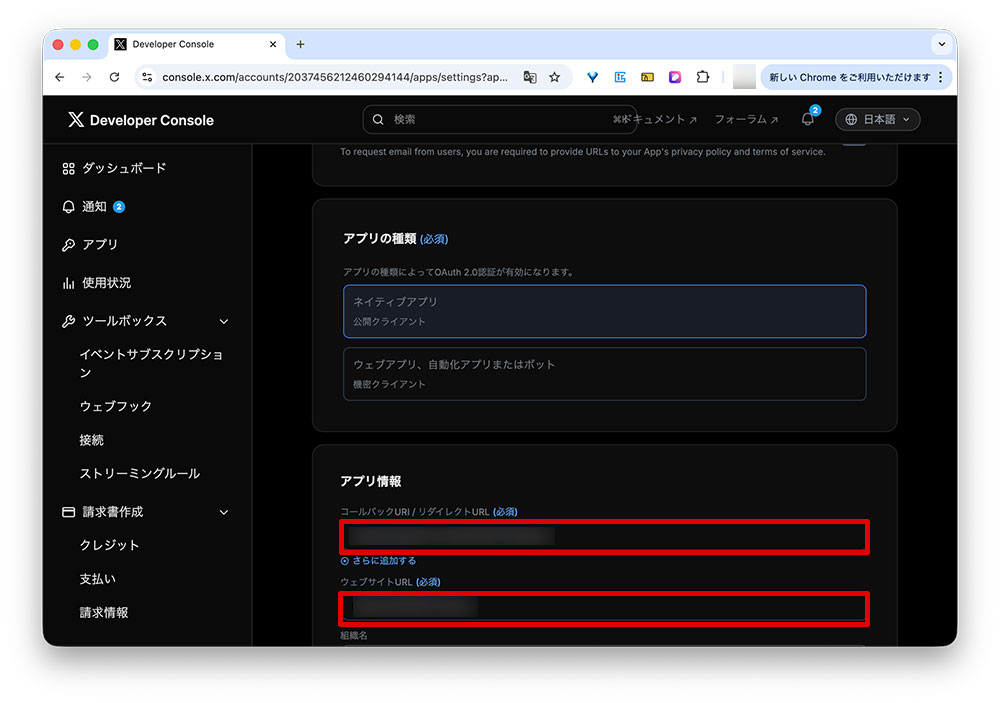Collapse the ツールボックス section
Screen dimensions: 1000x703
click(x=222, y=320)
